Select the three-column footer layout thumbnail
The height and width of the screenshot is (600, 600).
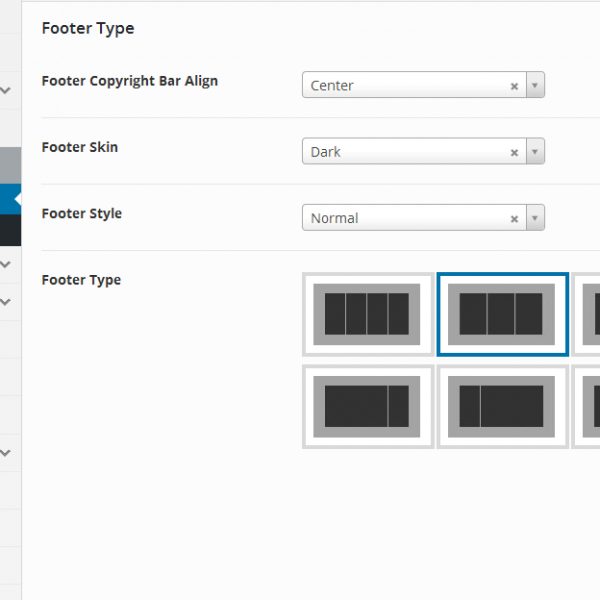pyautogui.click(x=502, y=314)
